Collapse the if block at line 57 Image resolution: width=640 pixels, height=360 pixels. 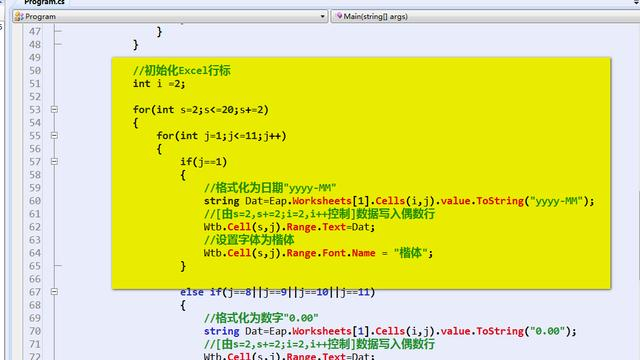click(x=54, y=162)
